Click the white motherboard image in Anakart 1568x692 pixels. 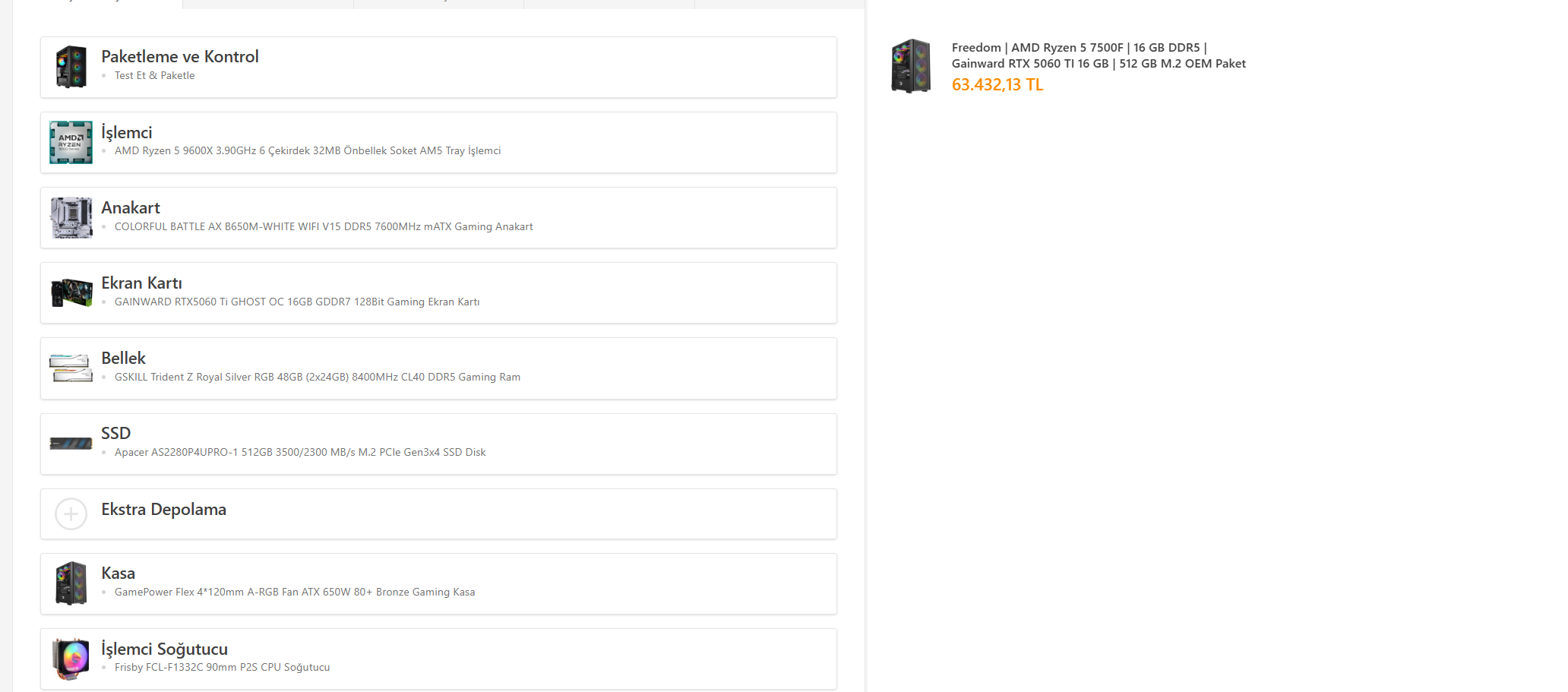71,217
